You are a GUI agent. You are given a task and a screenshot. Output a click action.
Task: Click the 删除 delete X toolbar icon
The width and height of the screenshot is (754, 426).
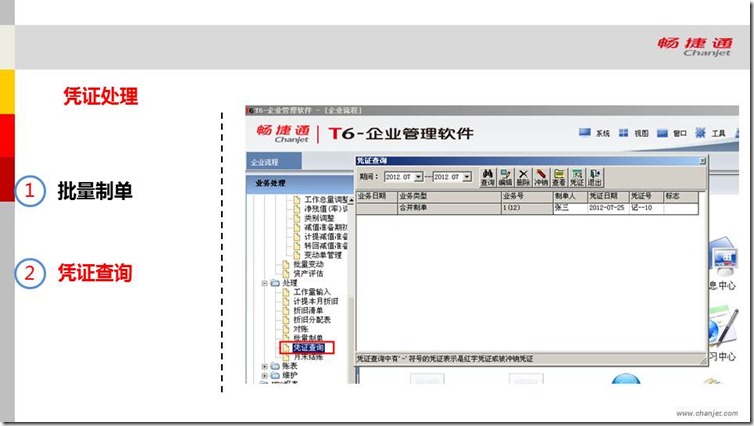coord(523,177)
